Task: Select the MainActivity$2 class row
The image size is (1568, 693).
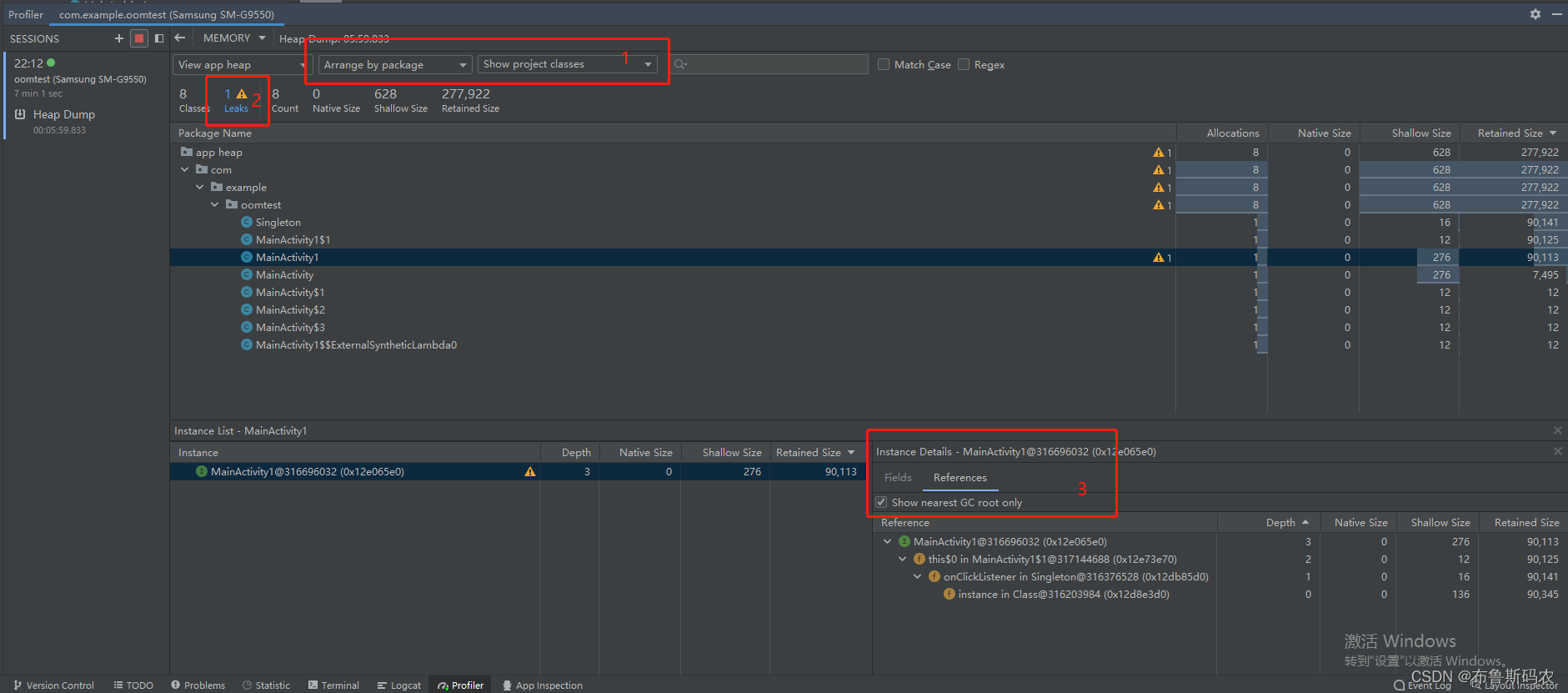Action: (x=868, y=310)
